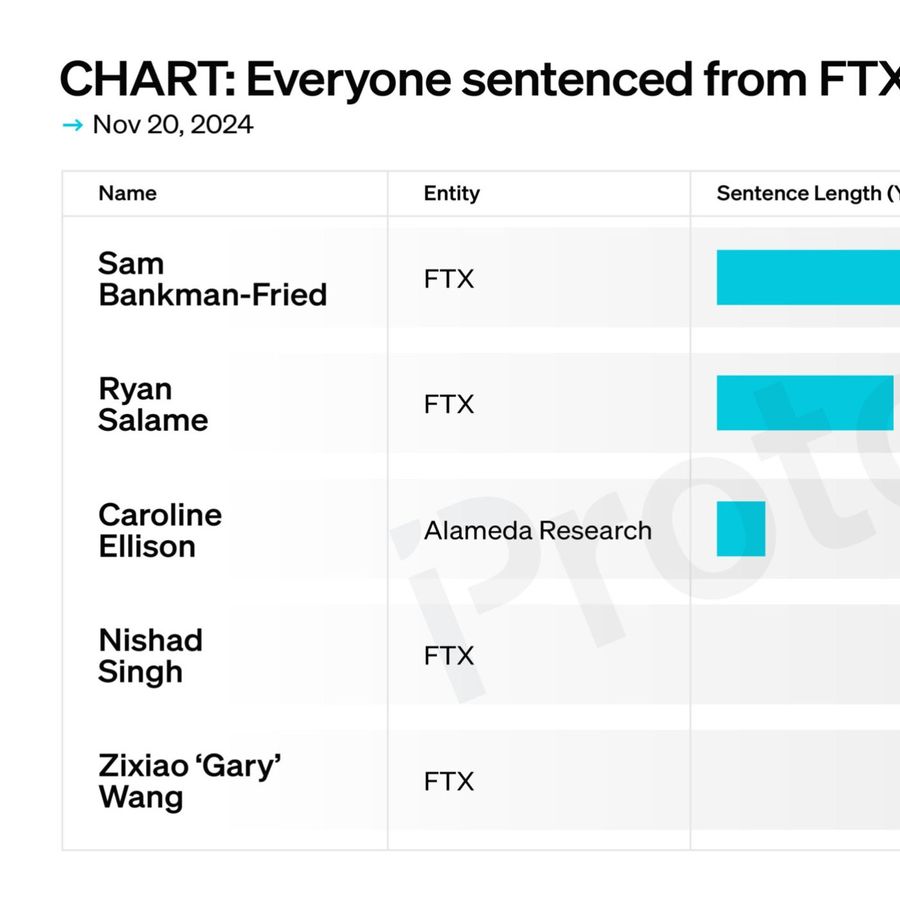The width and height of the screenshot is (900, 900).
Task: Click FTX entity in Gary Wang row
Action: pyautogui.click(x=449, y=781)
